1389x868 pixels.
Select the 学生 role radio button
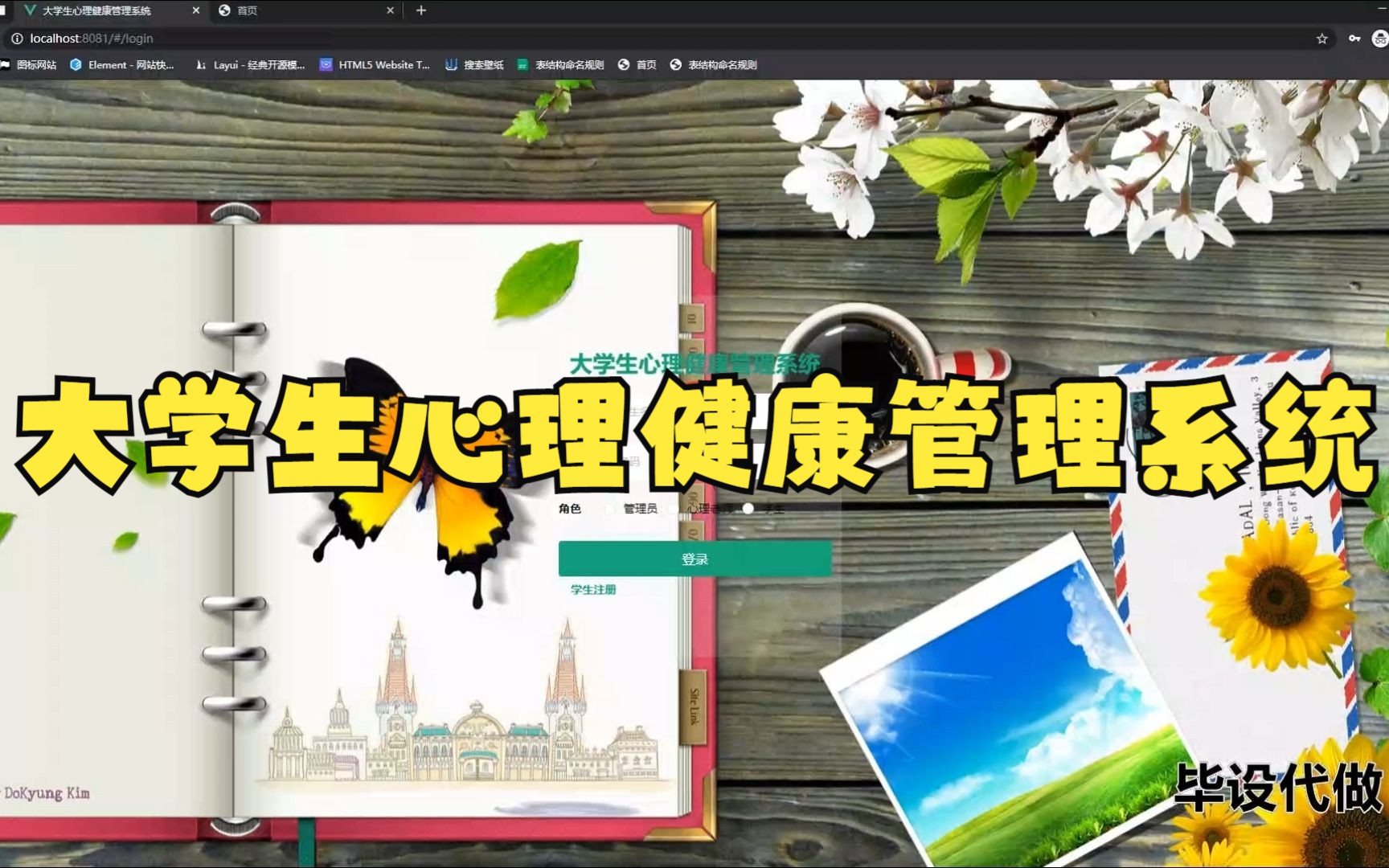748,509
